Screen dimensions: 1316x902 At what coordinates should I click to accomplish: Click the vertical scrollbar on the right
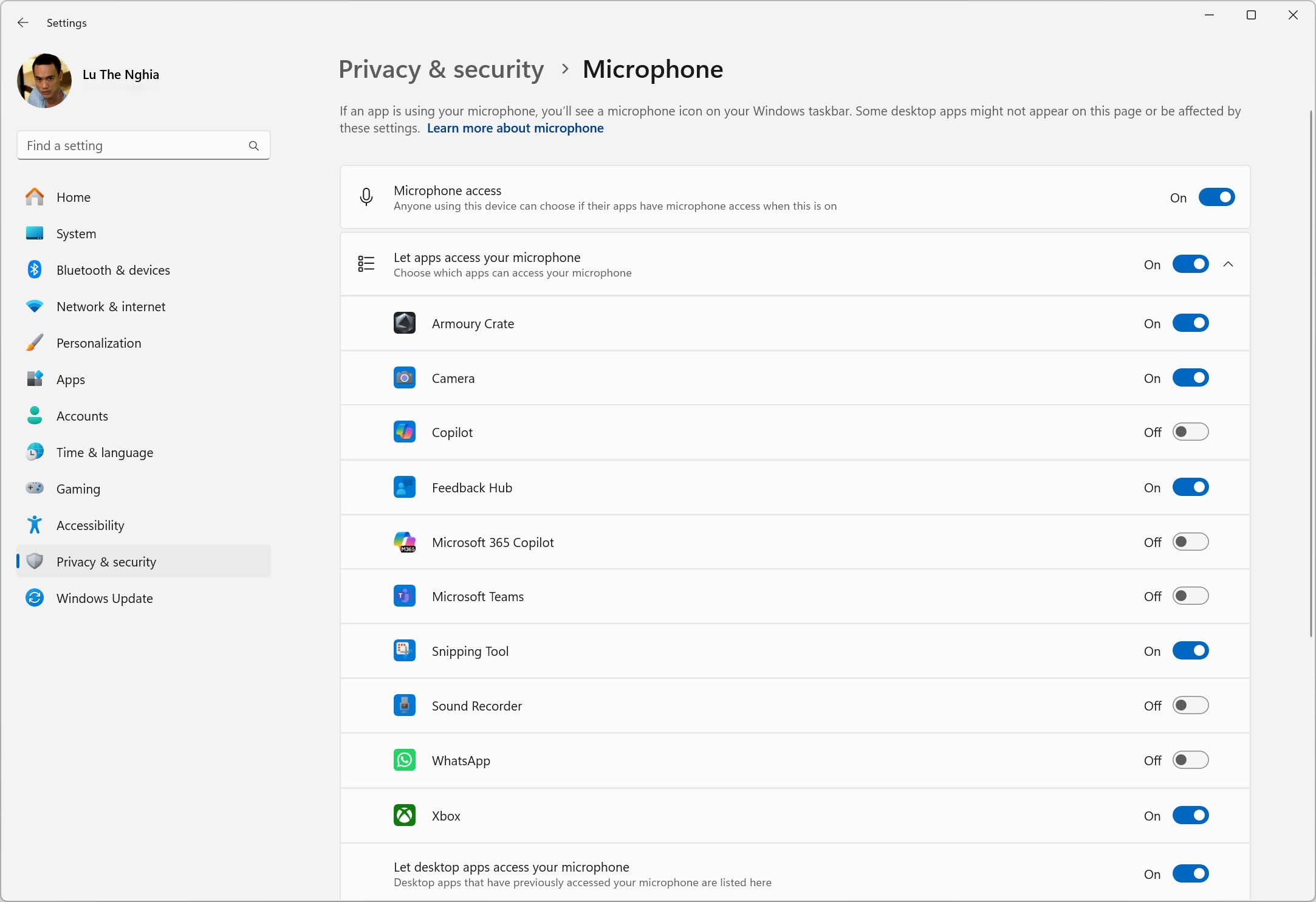pyautogui.click(x=1311, y=373)
